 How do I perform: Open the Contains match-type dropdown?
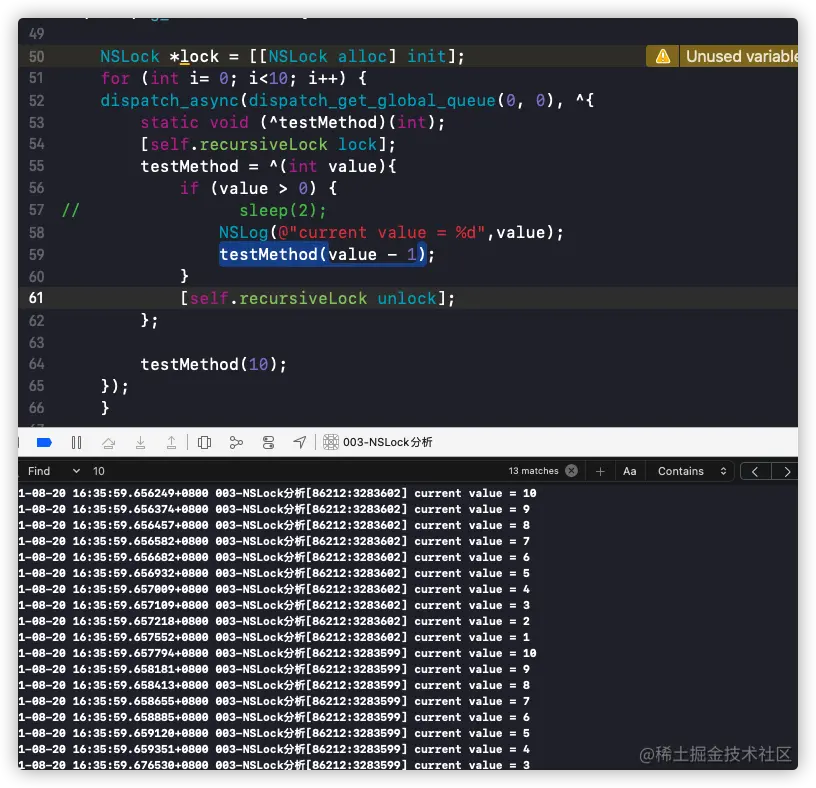tap(692, 471)
